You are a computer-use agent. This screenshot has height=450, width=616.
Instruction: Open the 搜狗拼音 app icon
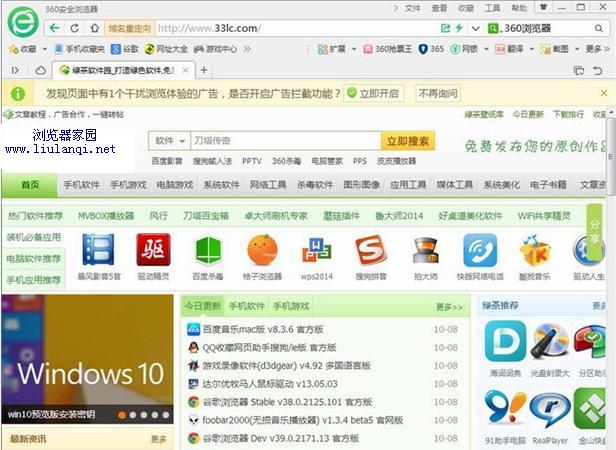tap(371, 250)
